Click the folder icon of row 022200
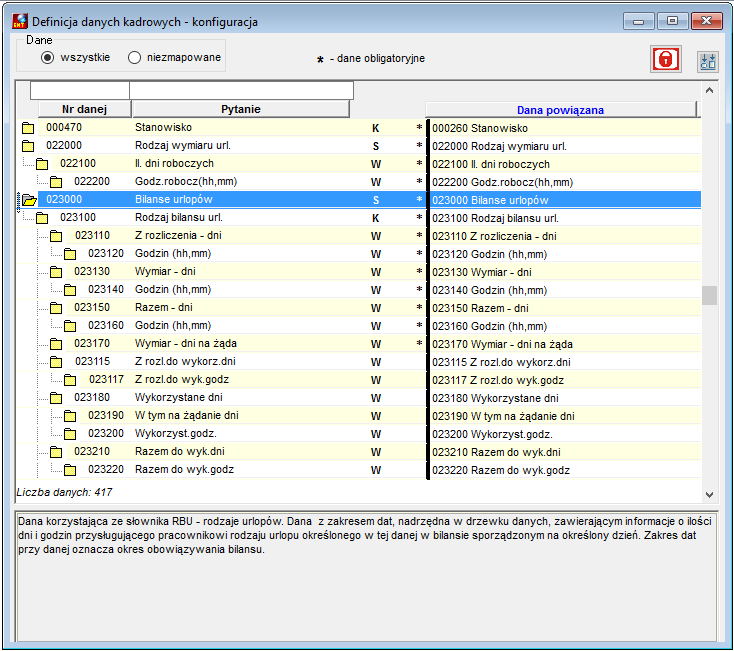Viewport: 734px width, 651px height. click(56, 182)
